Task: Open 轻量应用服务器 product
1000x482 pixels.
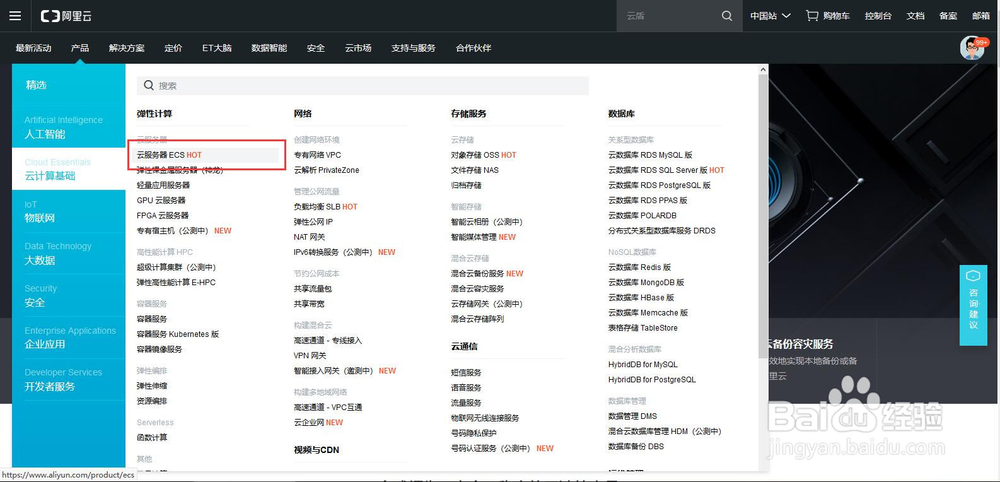Action: click(163, 185)
